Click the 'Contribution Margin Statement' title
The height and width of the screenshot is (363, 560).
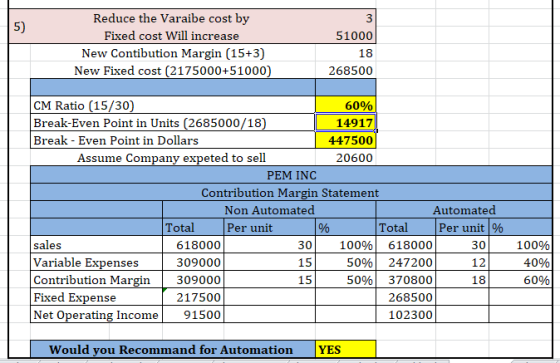click(291, 193)
